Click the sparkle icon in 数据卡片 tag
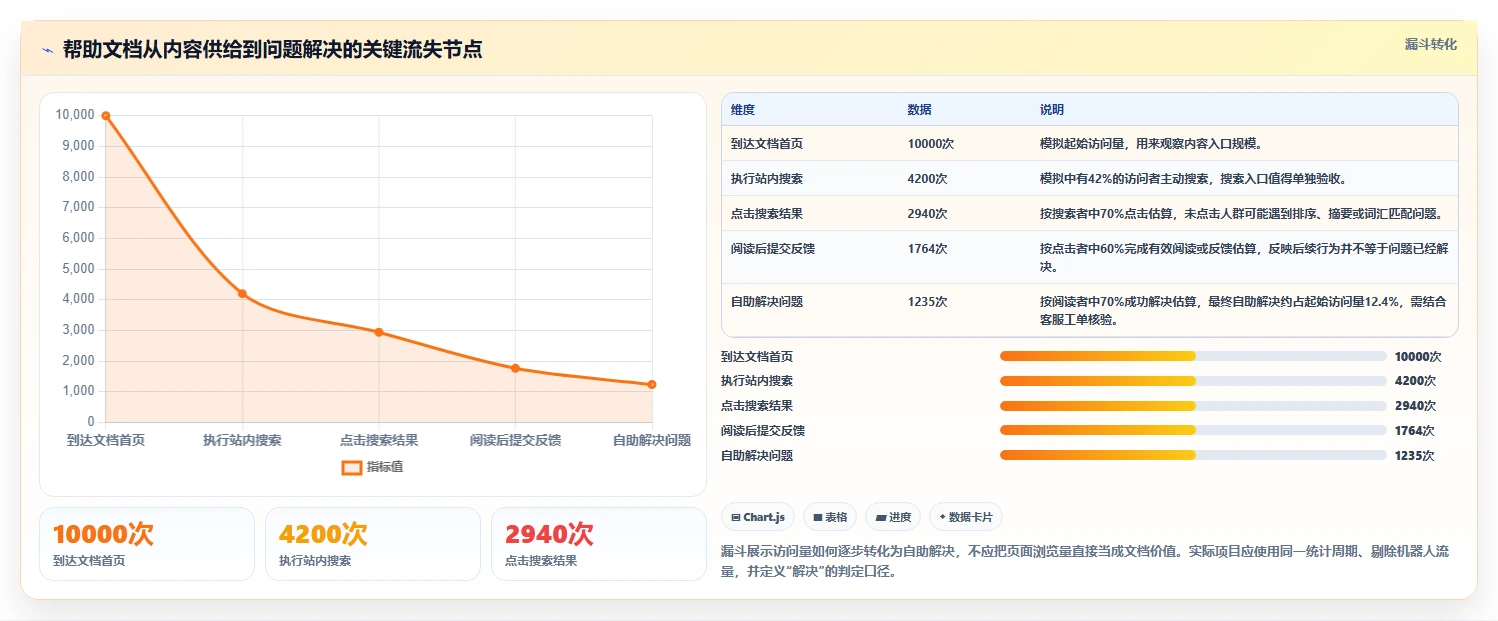Screen dimensions: 1498x621 942,518
